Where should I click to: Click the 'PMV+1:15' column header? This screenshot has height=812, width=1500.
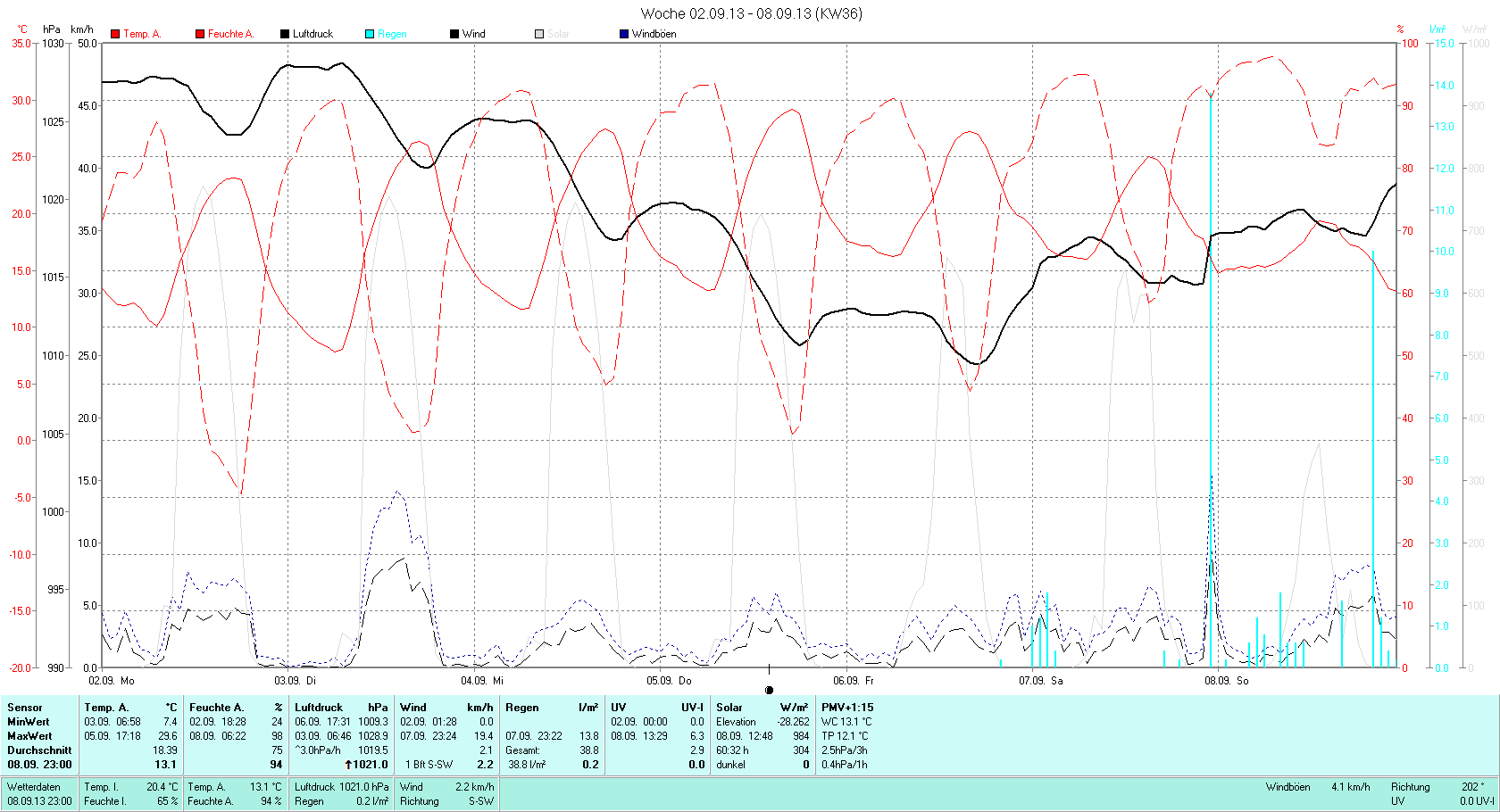pos(847,708)
